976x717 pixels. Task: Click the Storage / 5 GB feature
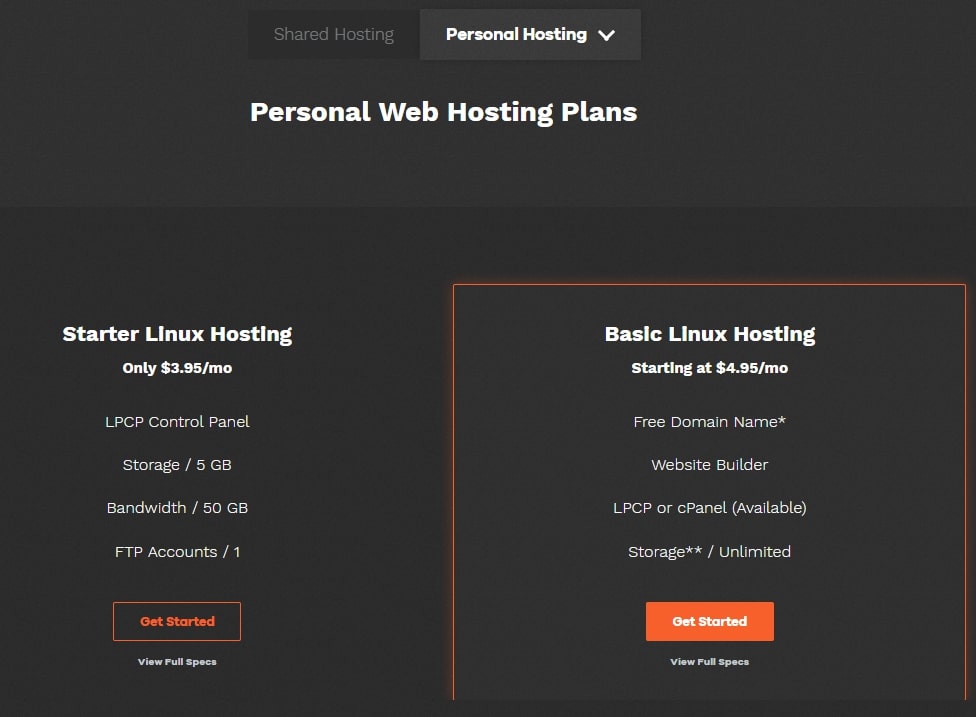pyautogui.click(x=177, y=465)
